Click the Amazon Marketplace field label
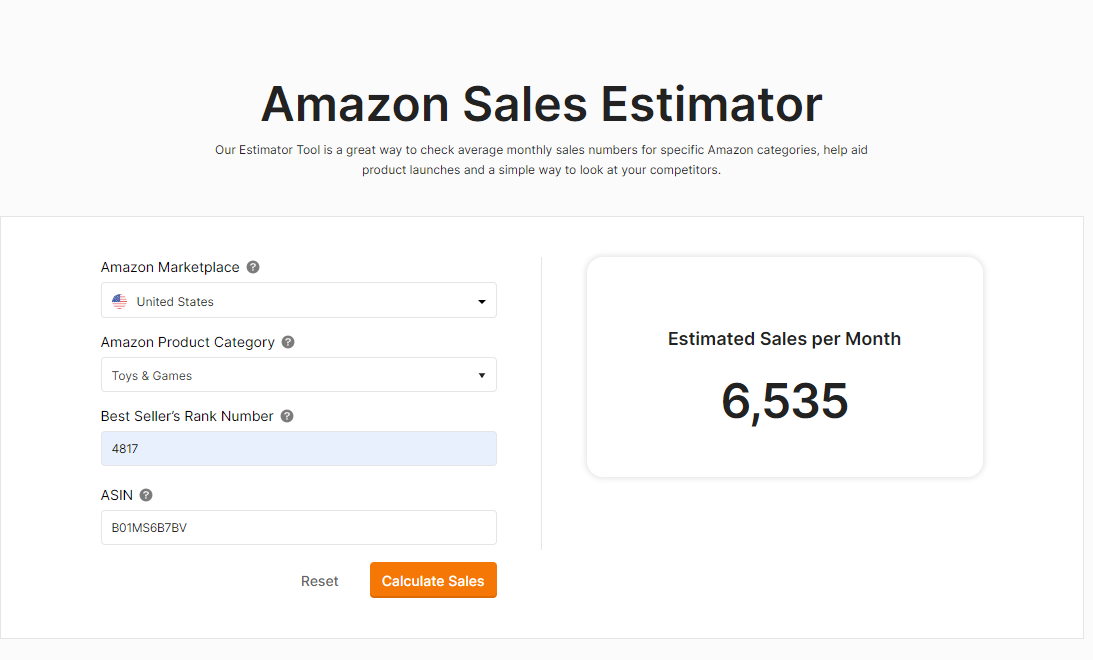 tap(170, 267)
